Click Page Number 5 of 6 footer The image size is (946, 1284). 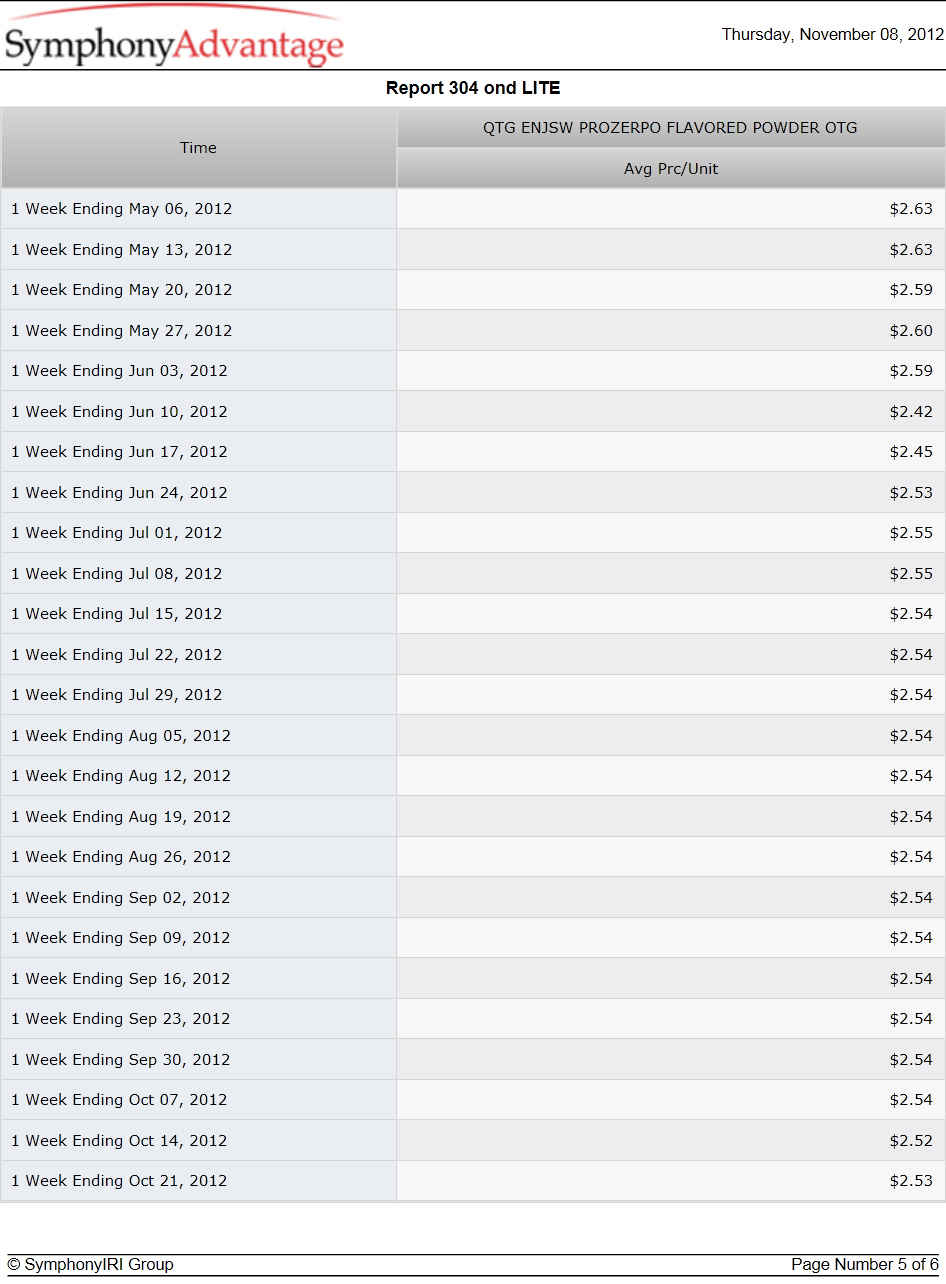(865, 1265)
